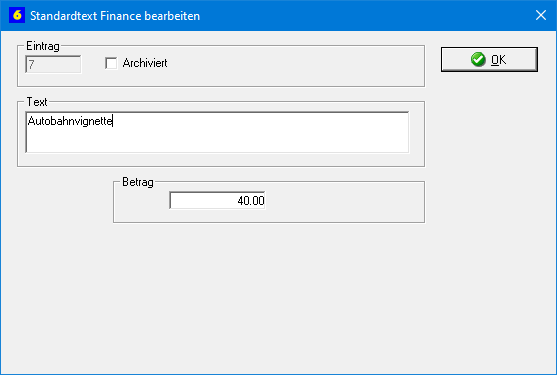Click the Archiviert label text
The height and width of the screenshot is (375, 557).
145,63
